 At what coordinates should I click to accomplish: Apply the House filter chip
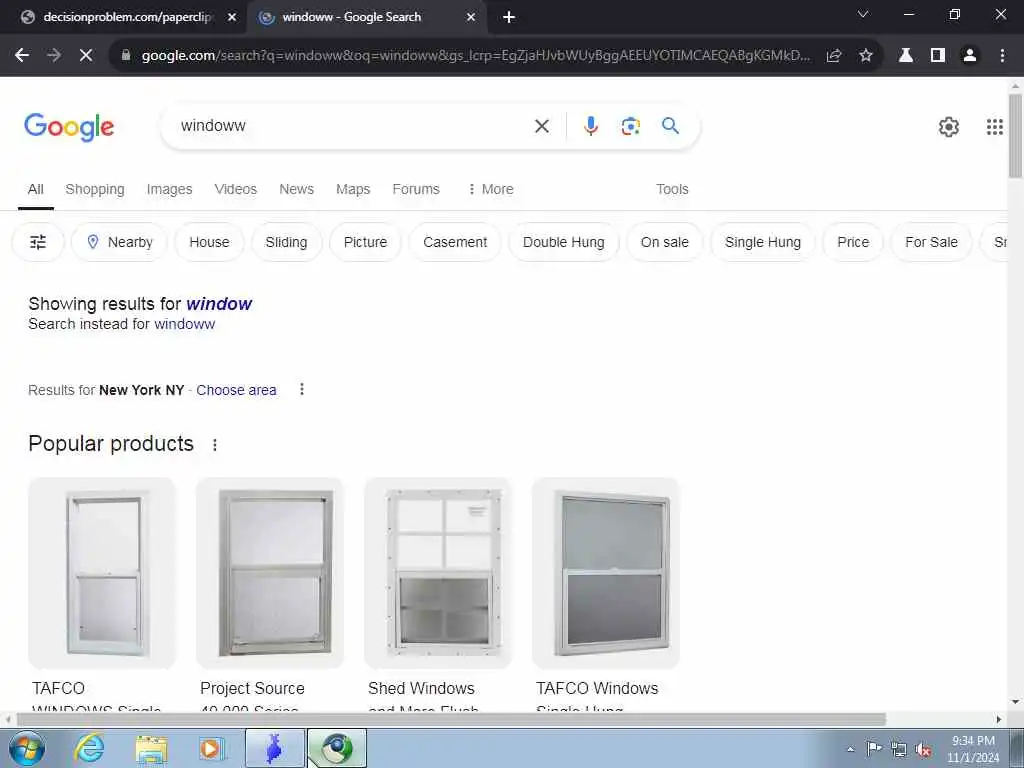[x=209, y=242]
